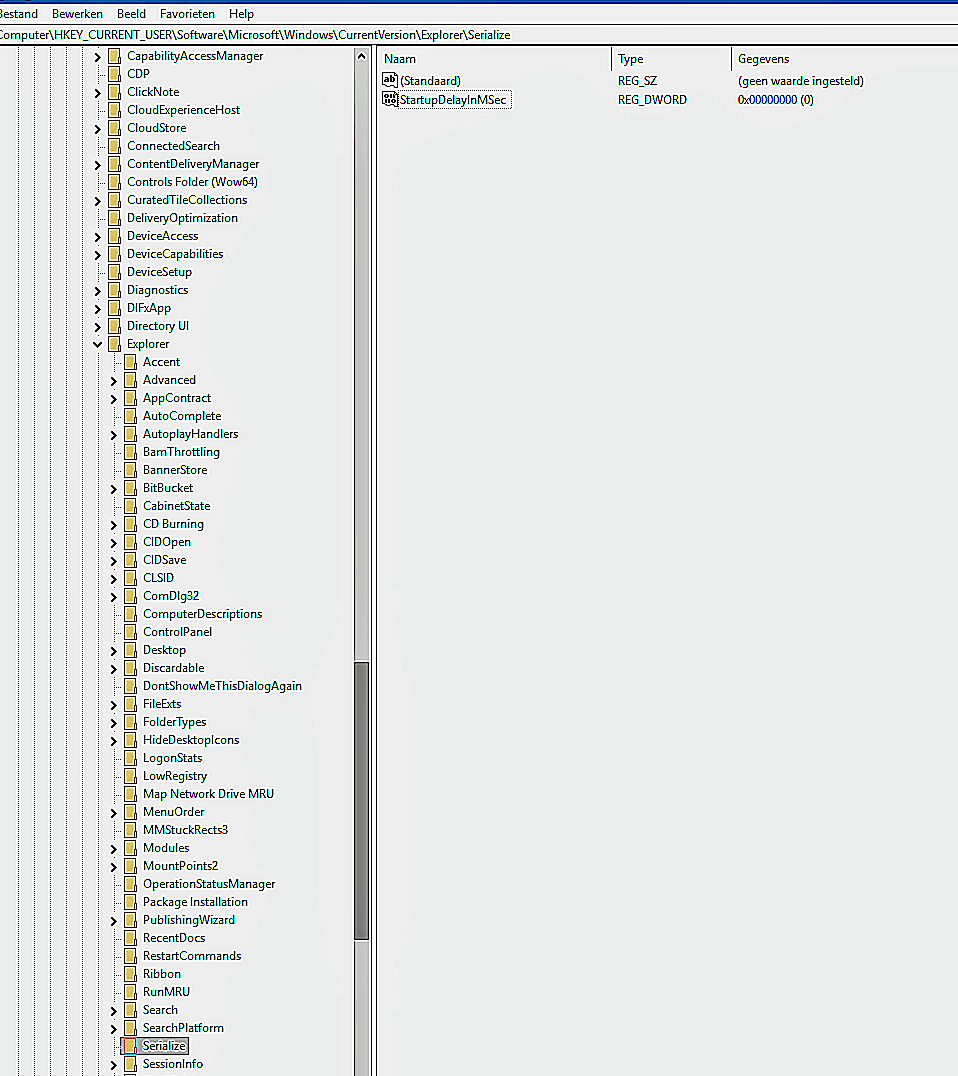The height and width of the screenshot is (1076, 958).
Task: Click the folder icon next to CloudStore
Action: [x=115, y=128]
